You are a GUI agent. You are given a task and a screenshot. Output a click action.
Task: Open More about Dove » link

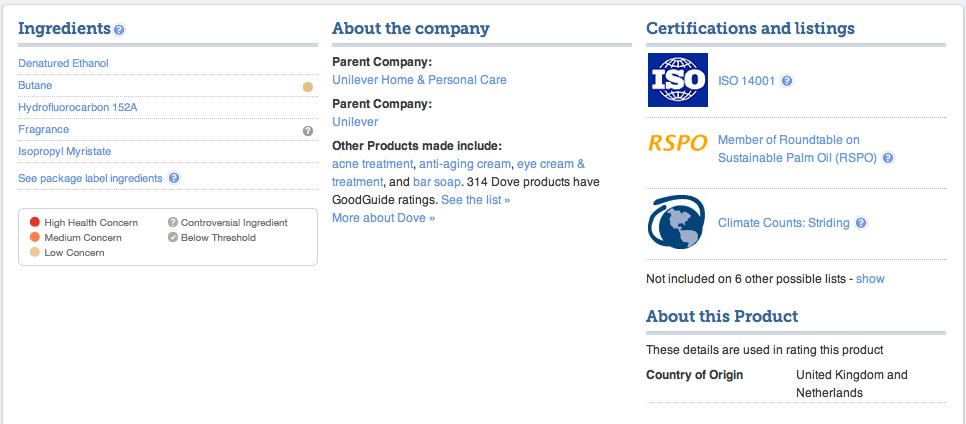click(x=383, y=218)
